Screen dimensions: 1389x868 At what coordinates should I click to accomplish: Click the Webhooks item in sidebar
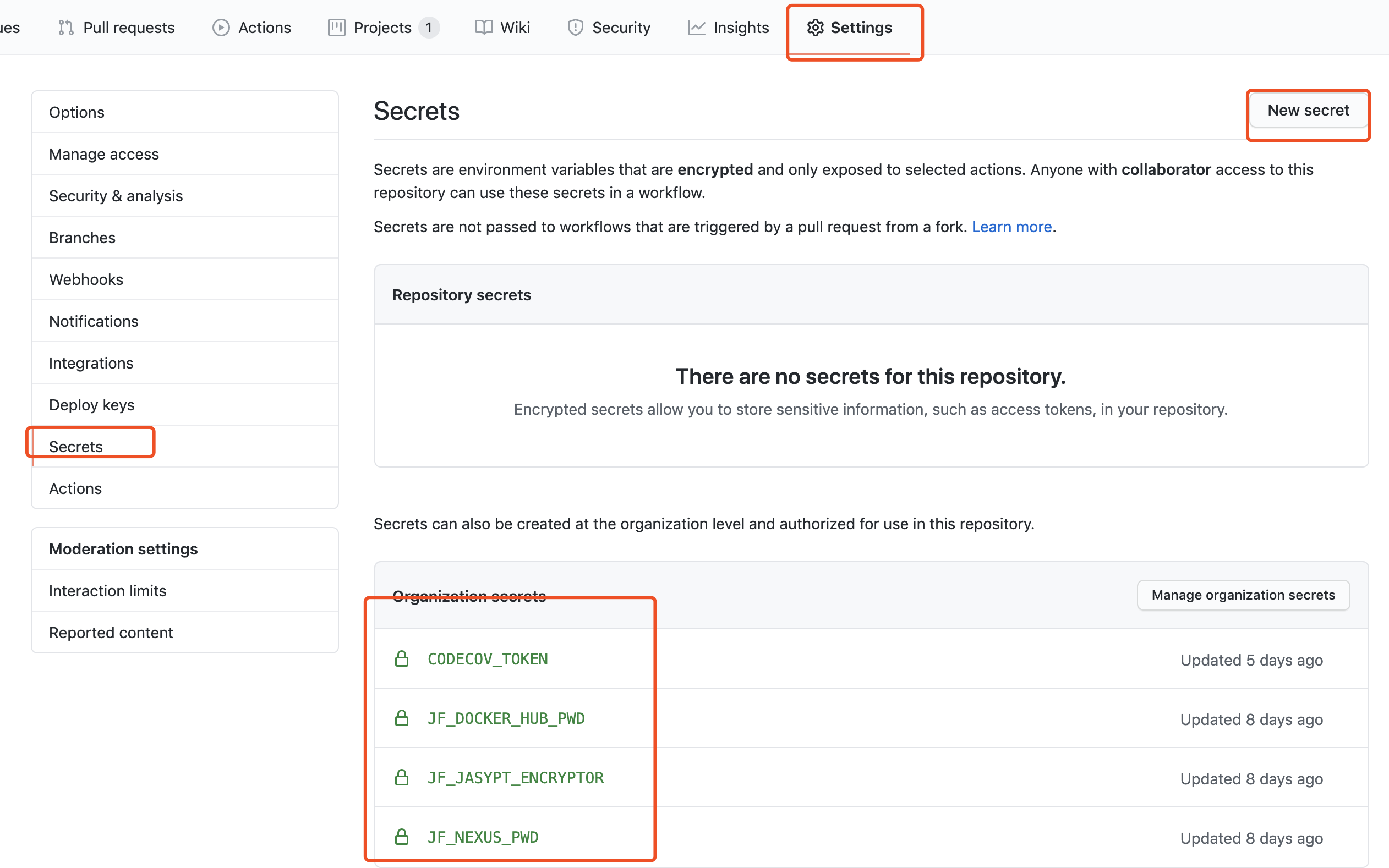(x=87, y=279)
